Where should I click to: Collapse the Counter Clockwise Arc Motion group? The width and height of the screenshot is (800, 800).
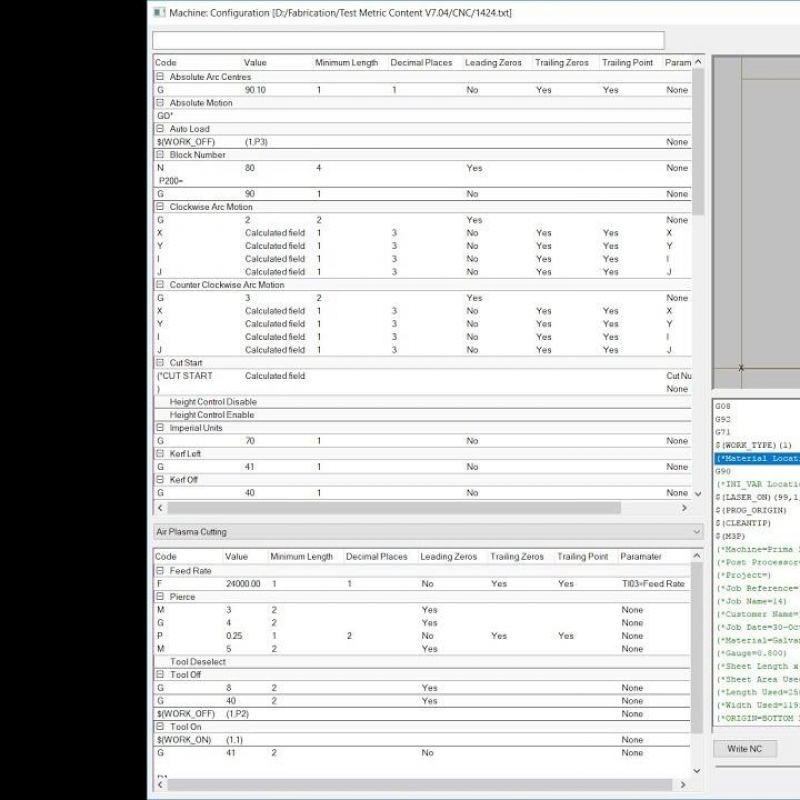pyautogui.click(x=160, y=285)
